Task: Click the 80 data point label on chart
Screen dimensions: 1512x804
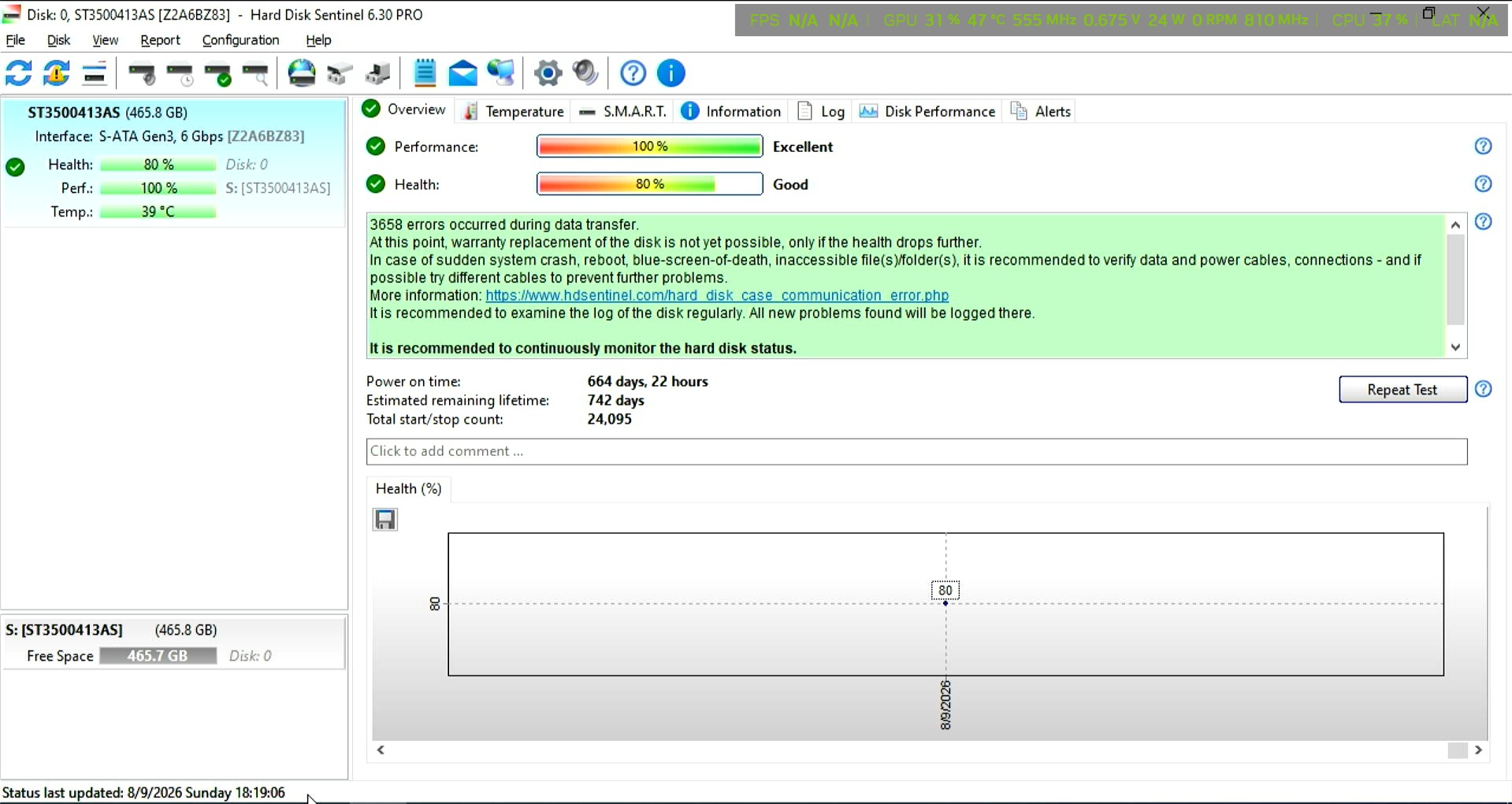Action: click(945, 591)
